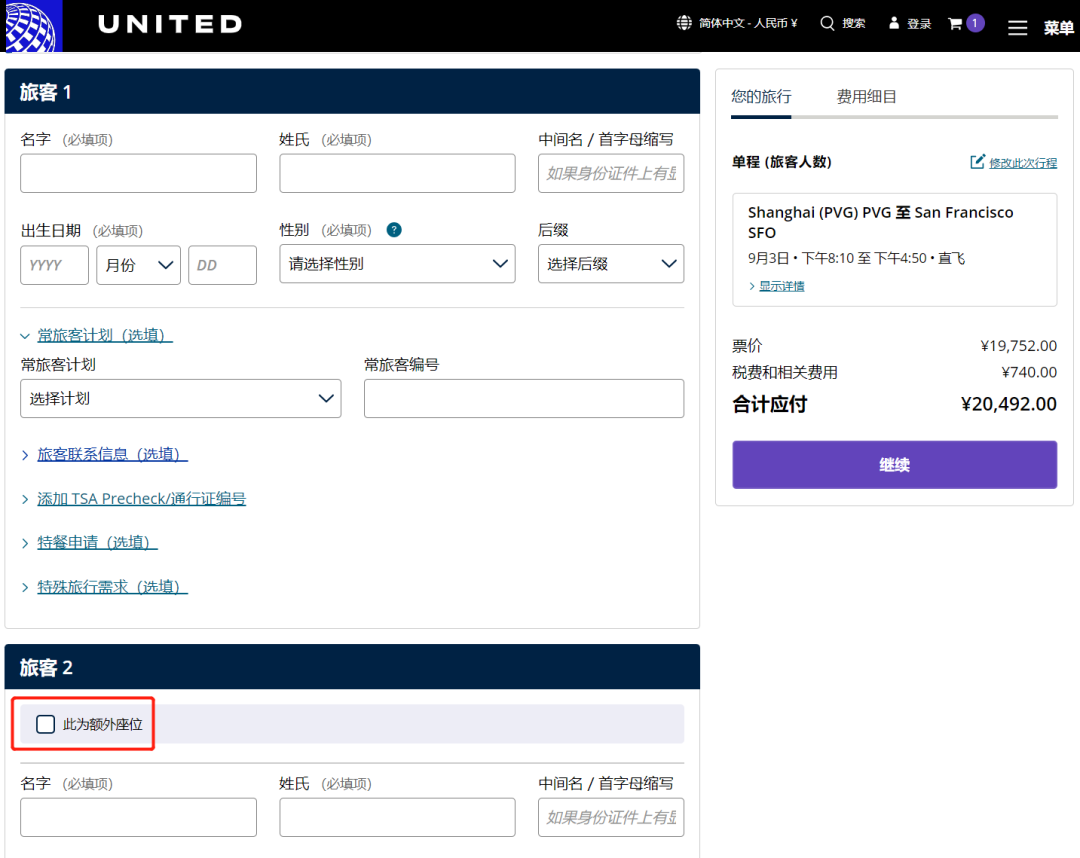
Task: Click traveler 2 middle name field
Action: click(x=611, y=817)
